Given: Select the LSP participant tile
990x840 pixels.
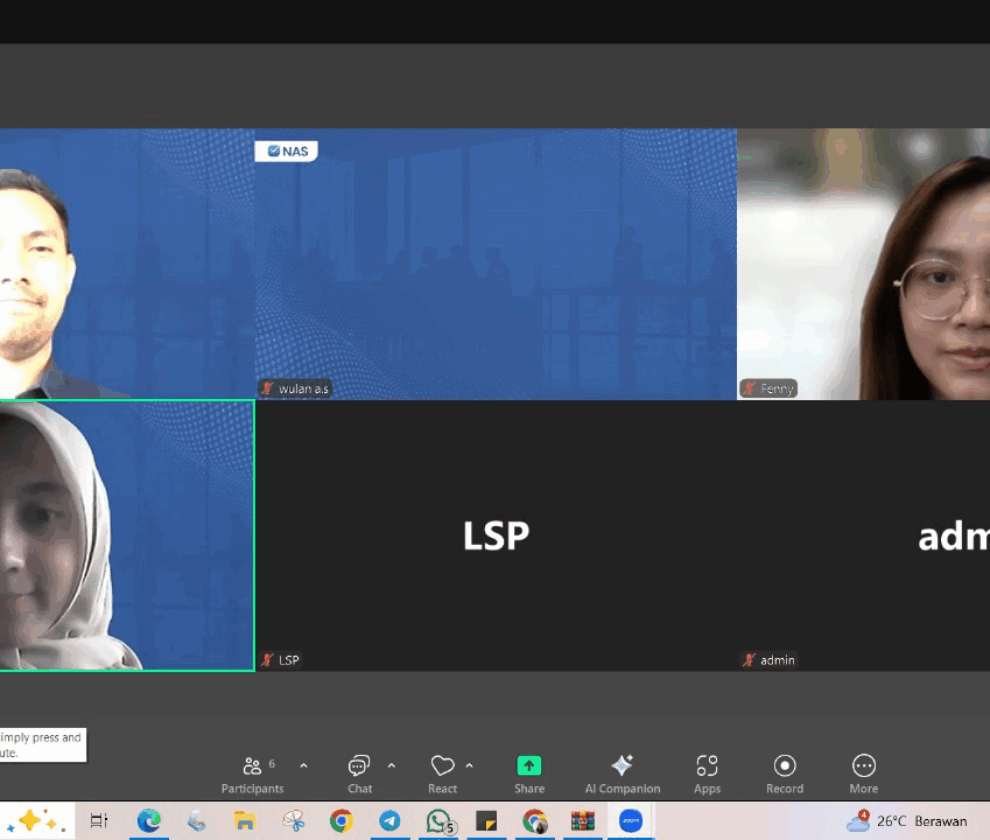Looking at the screenshot, I should coord(496,536).
